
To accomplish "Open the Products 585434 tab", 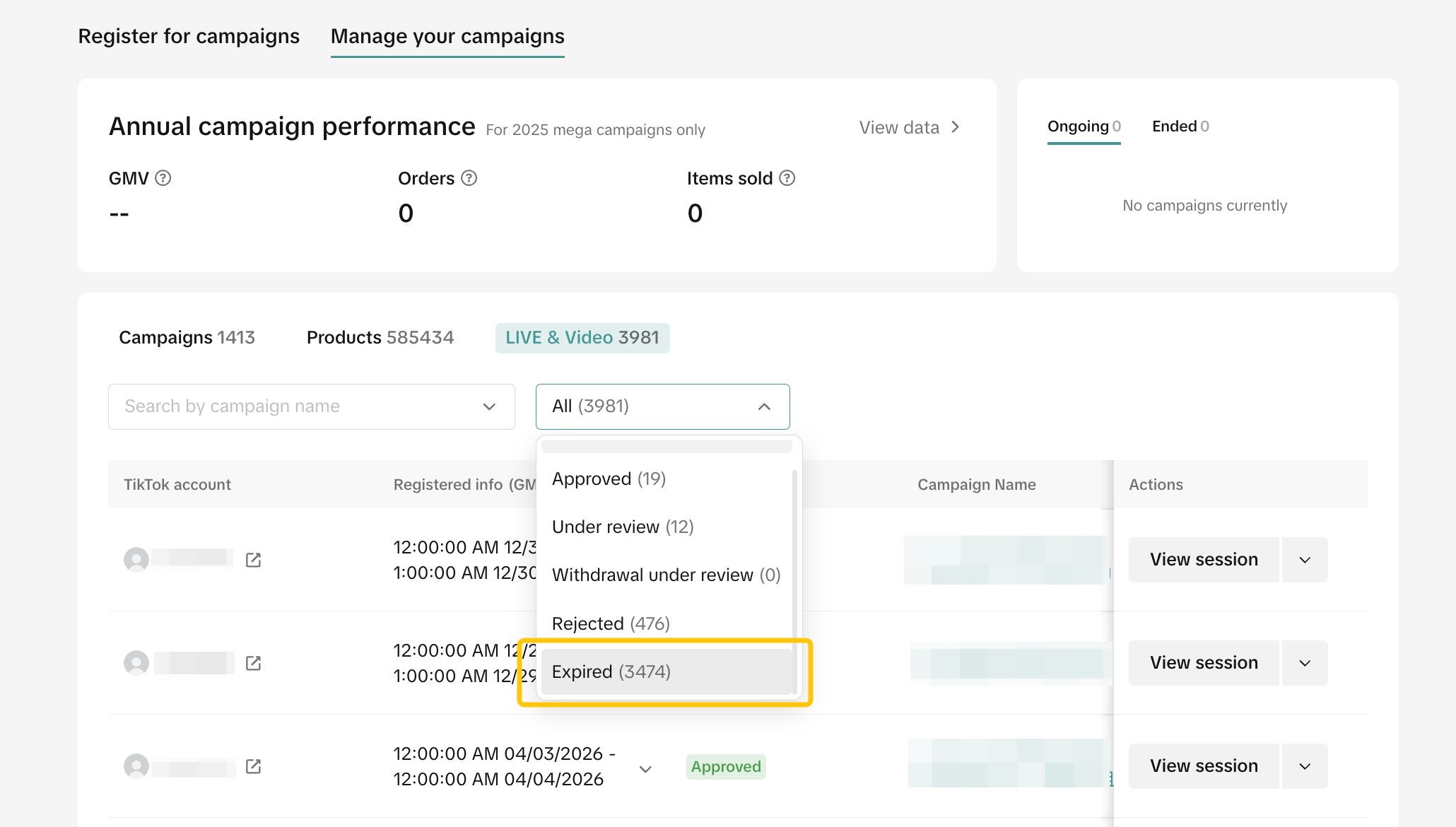I will [380, 337].
